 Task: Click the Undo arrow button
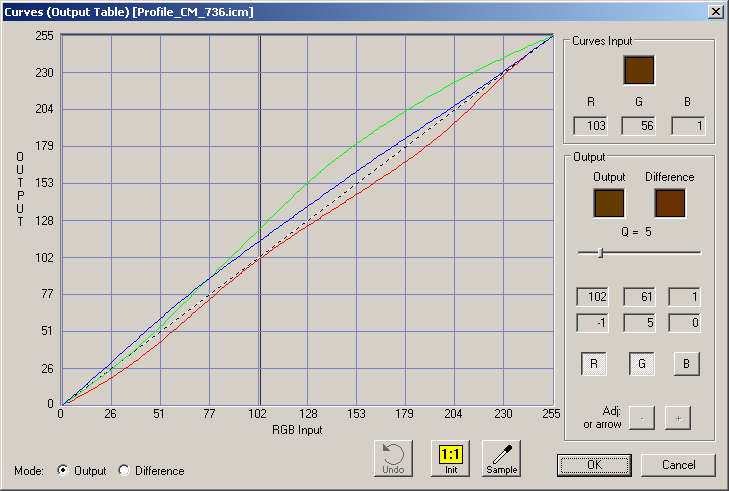pos(393,458)
